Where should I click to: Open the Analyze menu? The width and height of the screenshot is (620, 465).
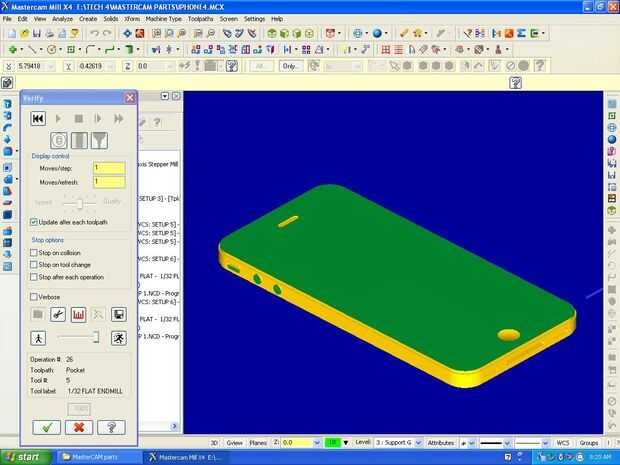point(62,19)
